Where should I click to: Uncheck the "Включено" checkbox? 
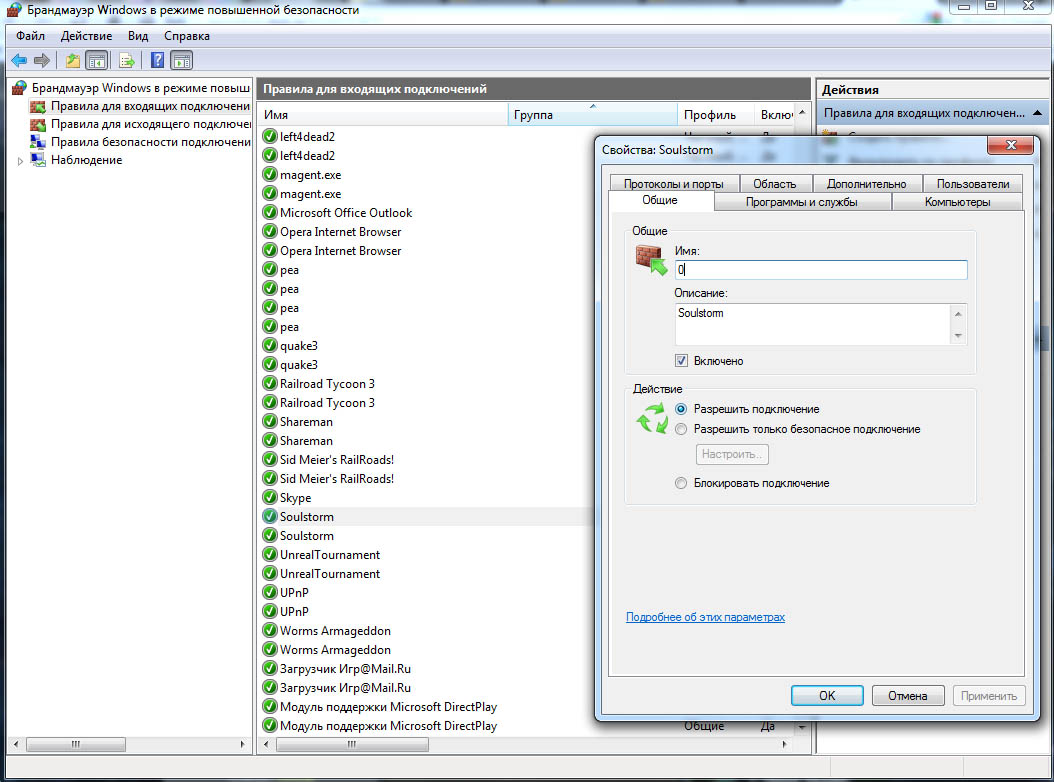pyautogui.click(x=682, y=361)
